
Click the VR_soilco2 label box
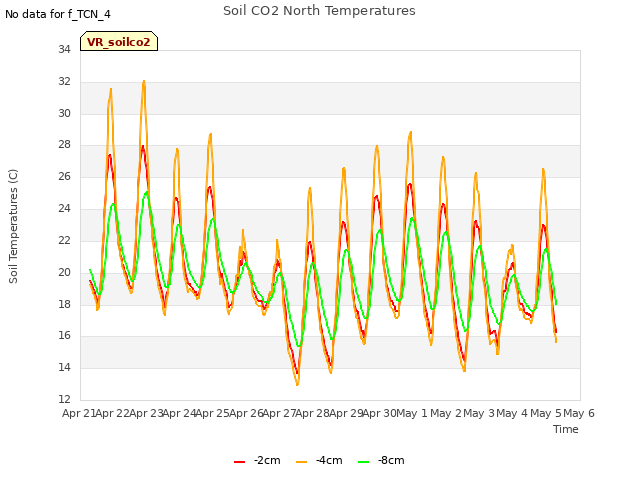tap(119, 41)
